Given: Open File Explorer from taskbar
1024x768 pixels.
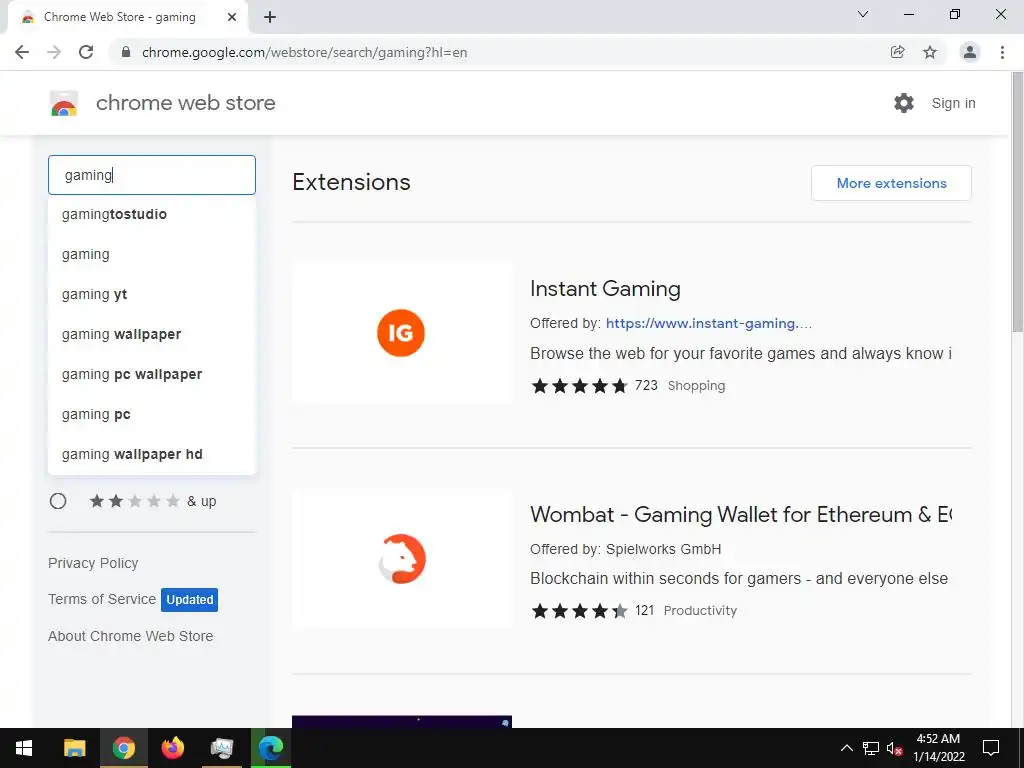Looking at the screenshot, I should point(74,748).
